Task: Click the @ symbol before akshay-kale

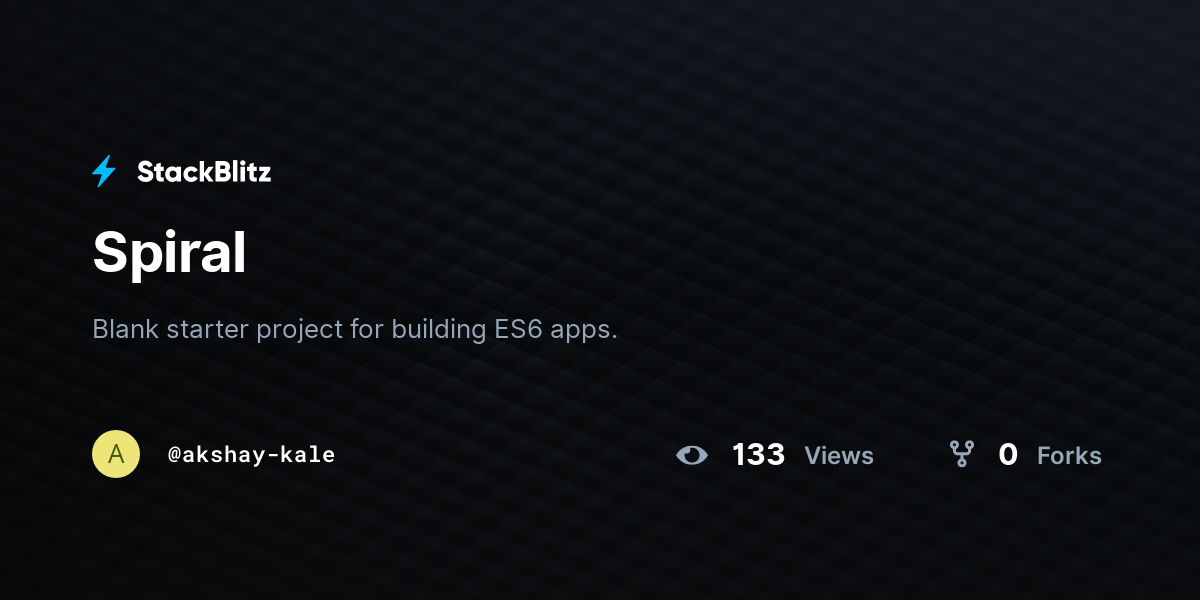Action: point(174,455)
